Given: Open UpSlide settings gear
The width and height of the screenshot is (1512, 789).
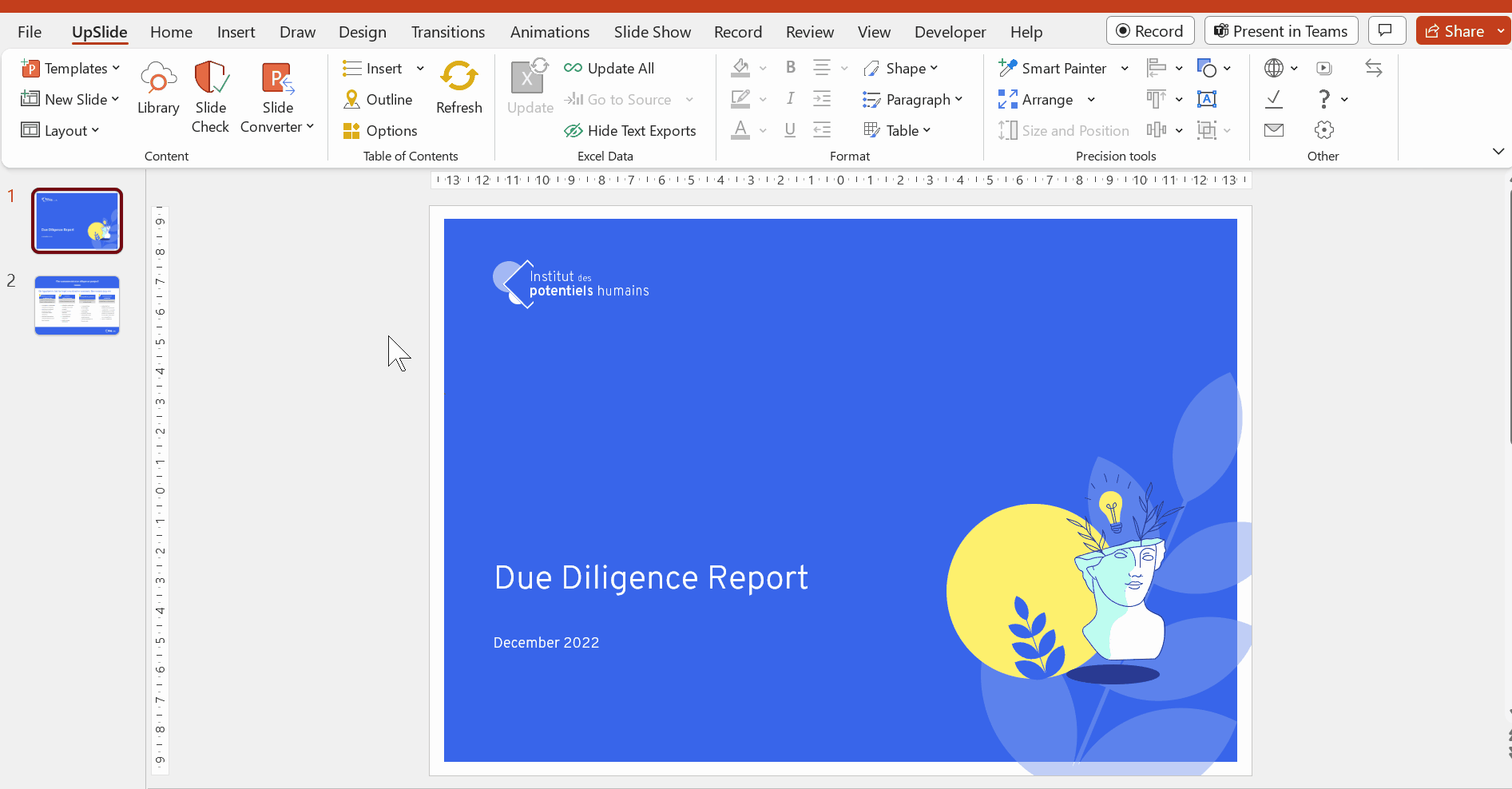Looking at the screenshot, I should pos(1323,129).
